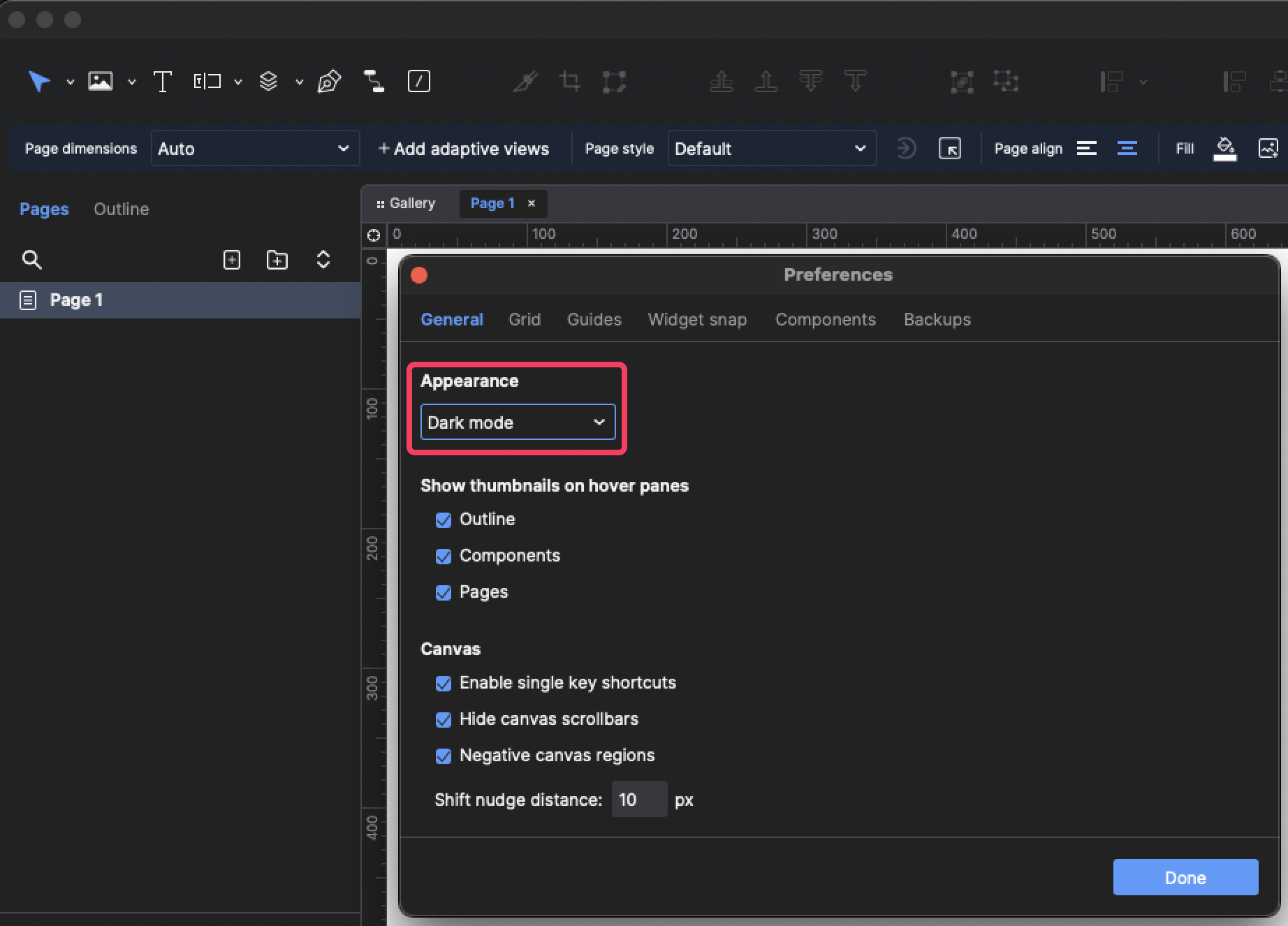This screenshot has height=926, width=1288.
Task: Open the Page style Default dropdown
Action: 771,148
